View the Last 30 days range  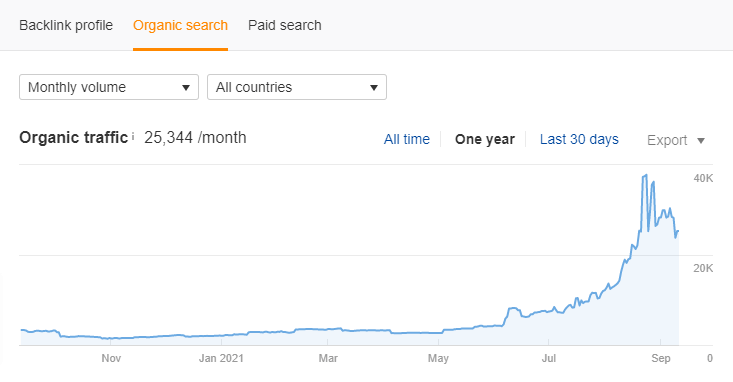tap(579, 139)
